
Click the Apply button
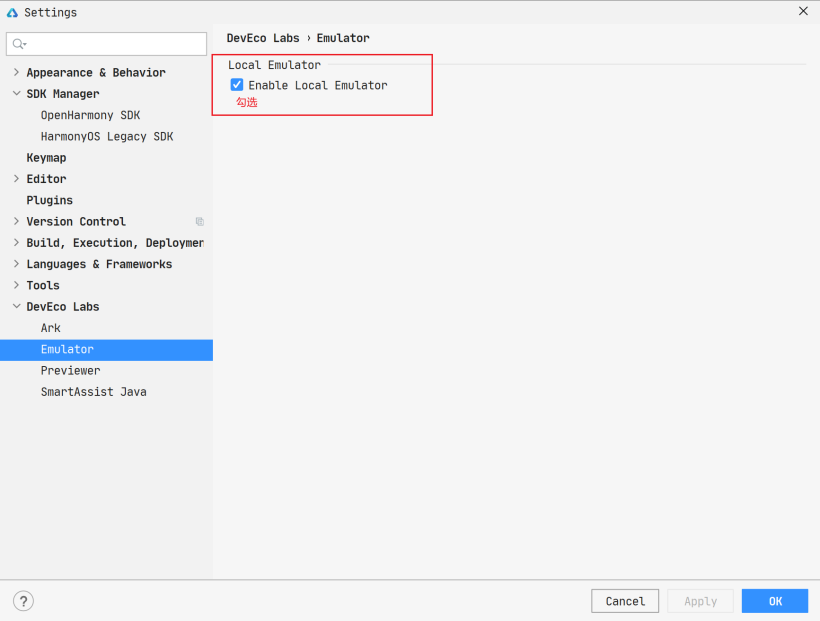(x=700, y=601)
